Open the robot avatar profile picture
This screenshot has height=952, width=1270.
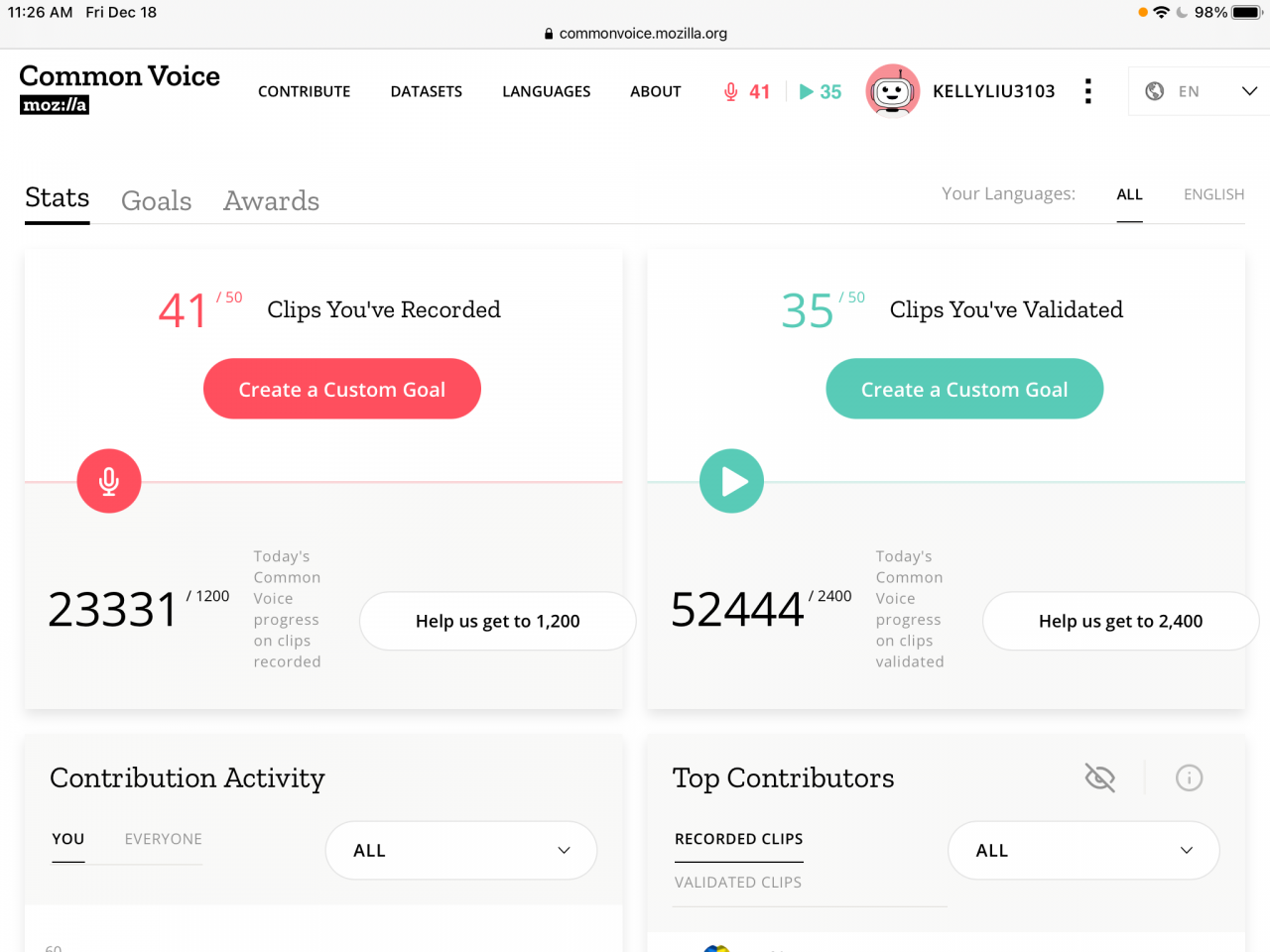(892, 91)
